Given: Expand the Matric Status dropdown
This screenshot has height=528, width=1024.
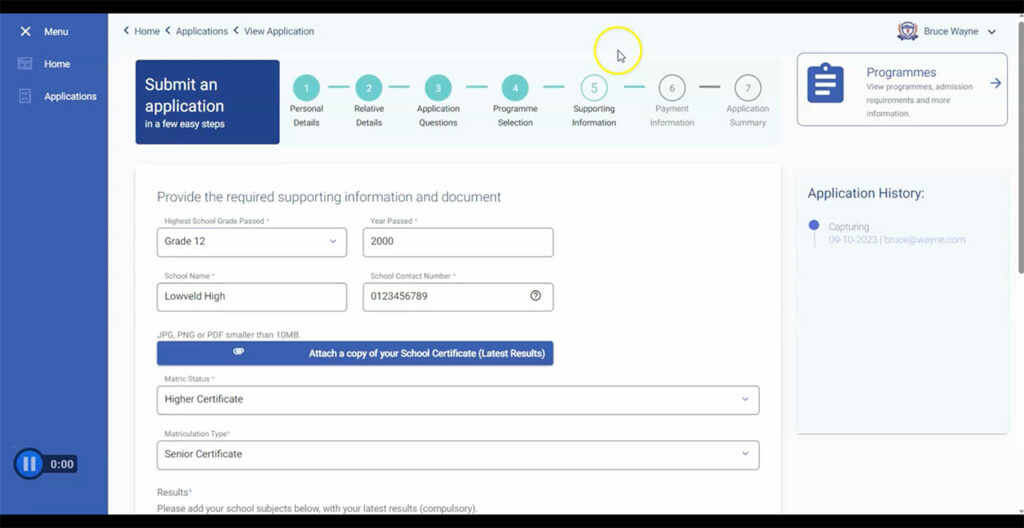Looking at the screenshot, I should coord(745,399).
